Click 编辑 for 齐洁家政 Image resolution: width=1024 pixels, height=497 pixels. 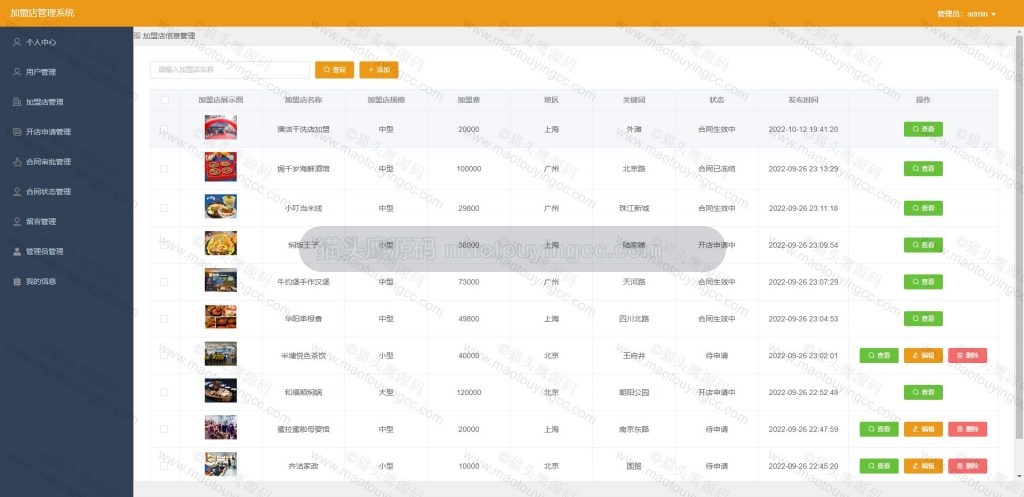(923, 466)
